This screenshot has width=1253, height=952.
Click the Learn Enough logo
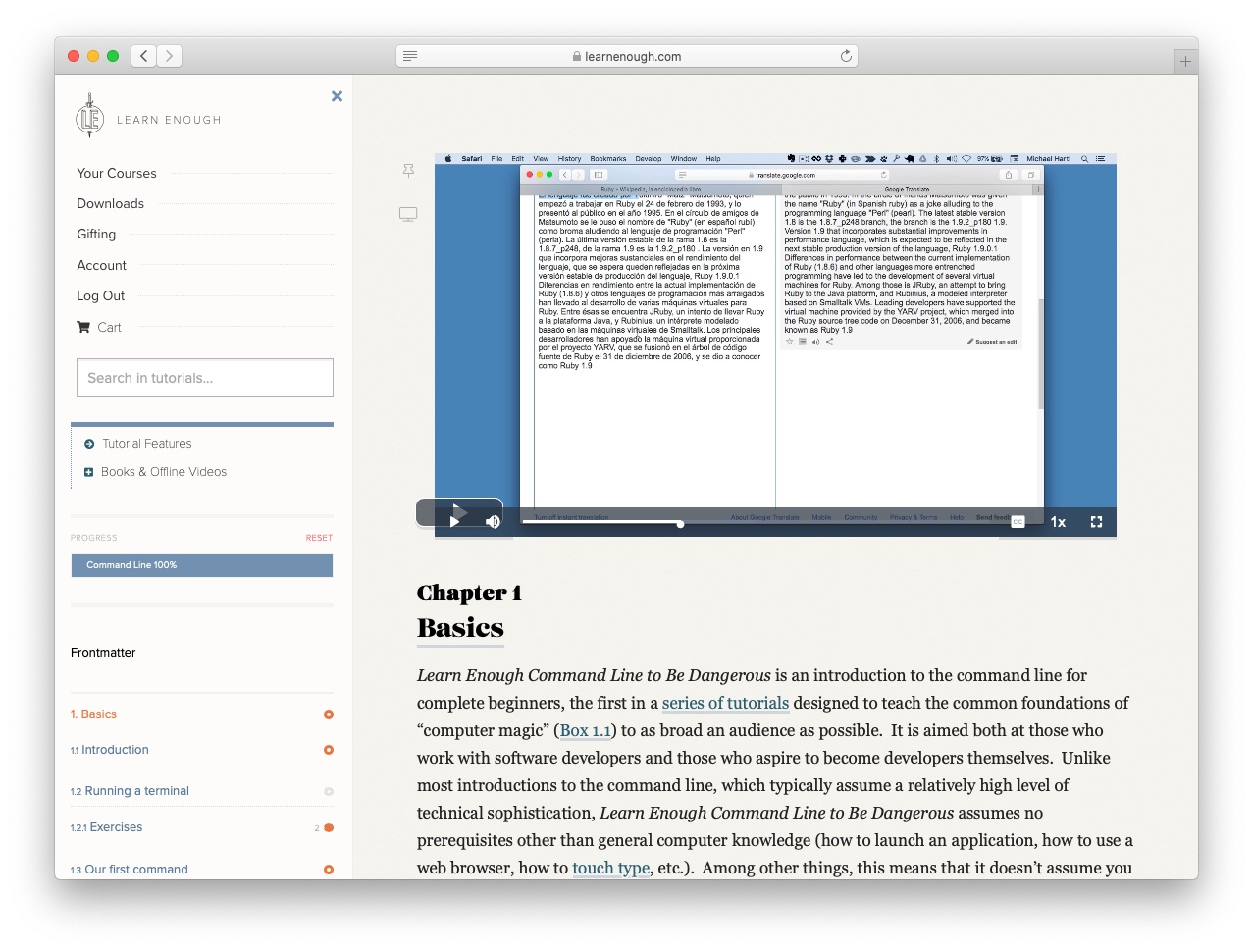[x=90, y=119]
